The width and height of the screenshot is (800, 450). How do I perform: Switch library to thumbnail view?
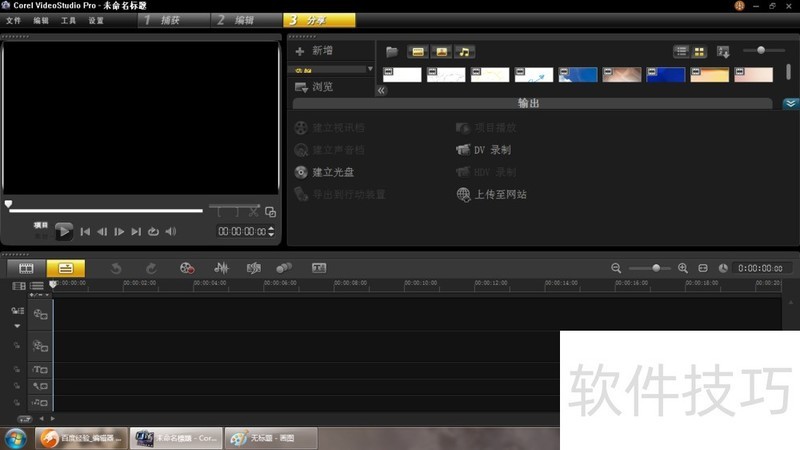(699, 51)
